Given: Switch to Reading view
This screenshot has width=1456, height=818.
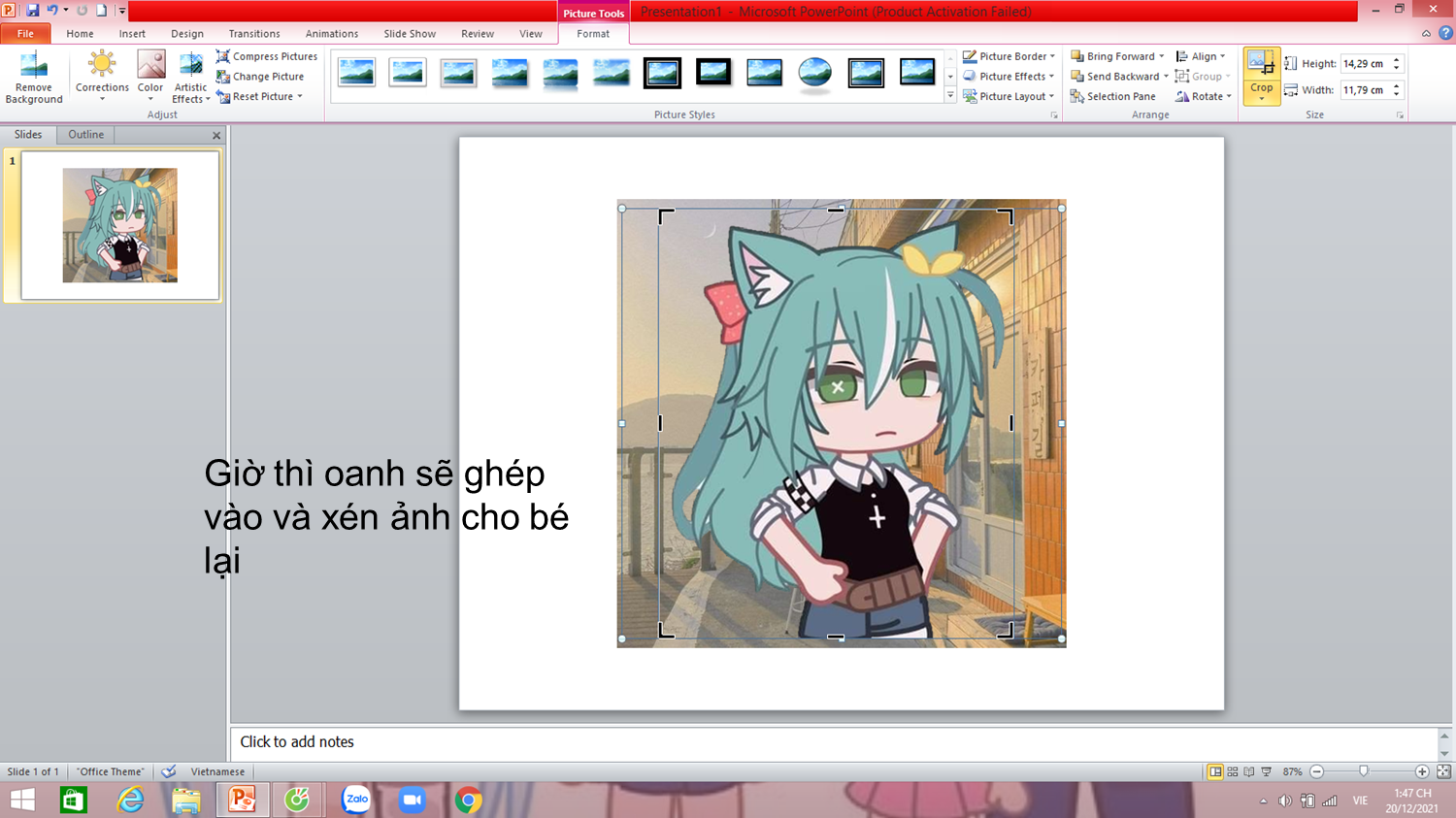Looking at the screenshot, I should [1249, 772].
